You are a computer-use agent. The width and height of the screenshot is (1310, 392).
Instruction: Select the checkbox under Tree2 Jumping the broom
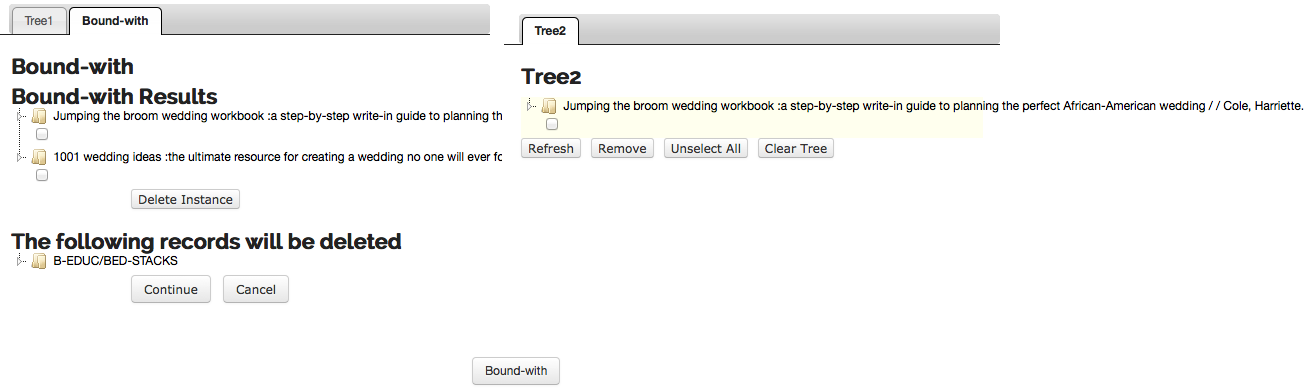click(x=552, y=125)
